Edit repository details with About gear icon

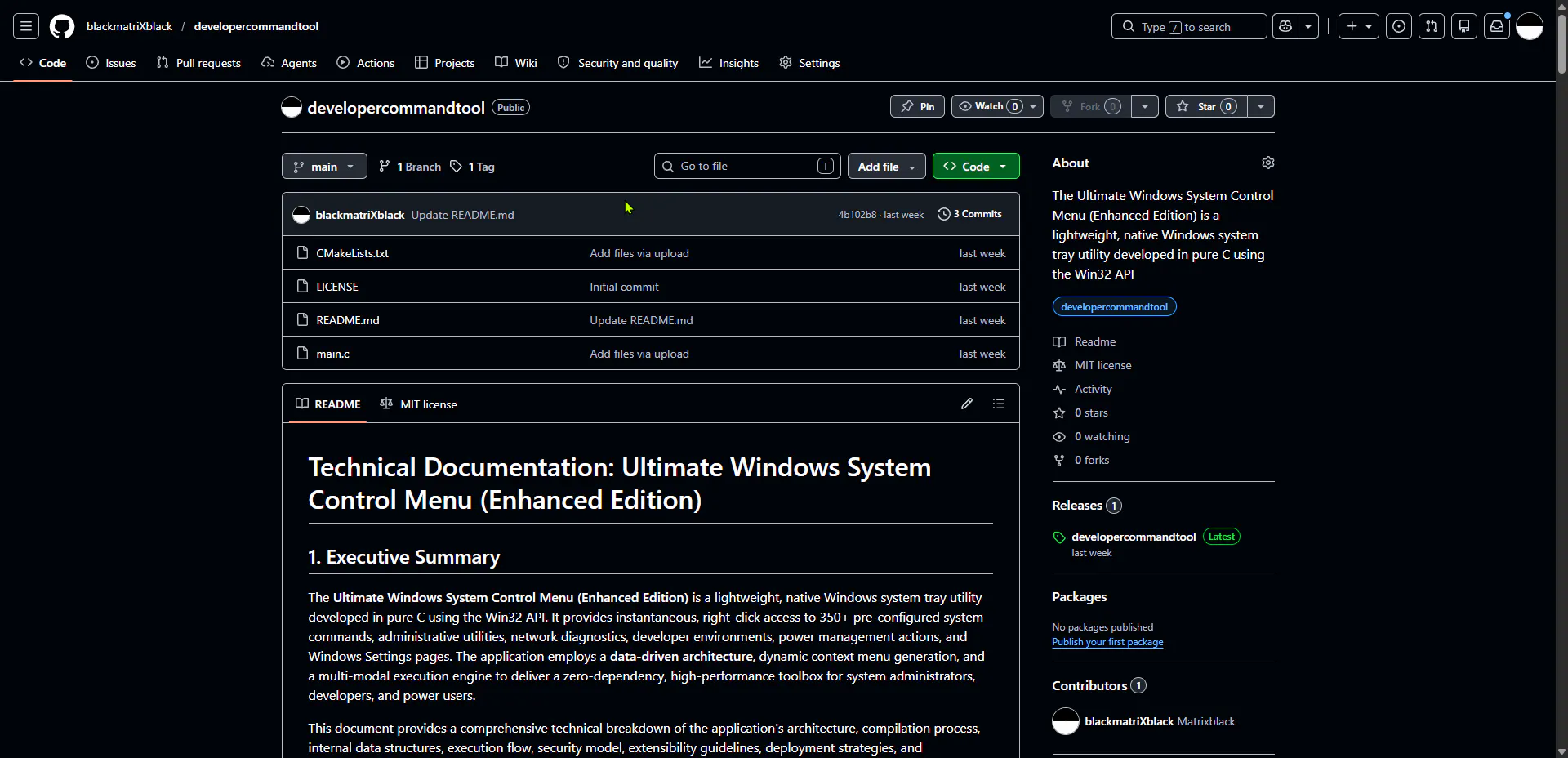tap(1268, 163)
